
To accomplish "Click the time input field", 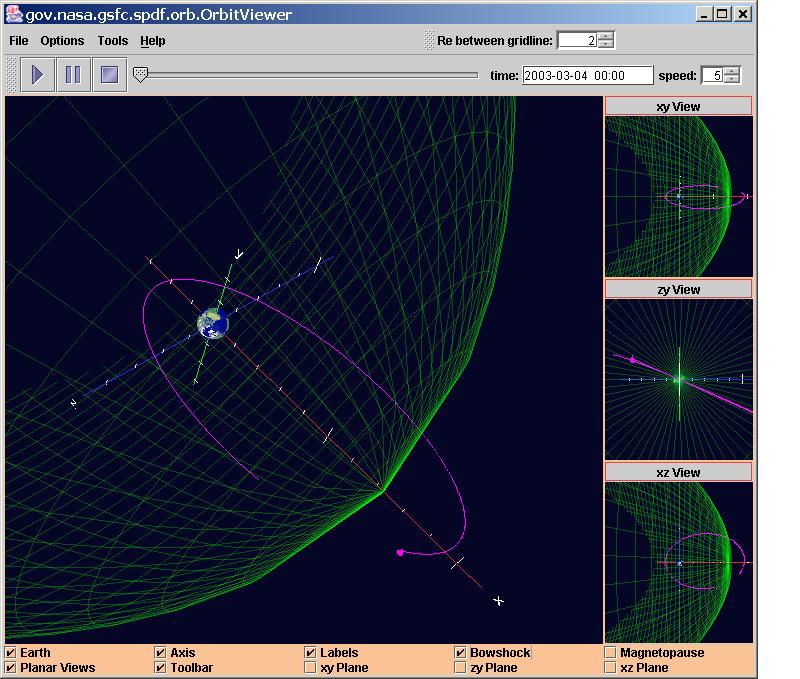I will click(587, 76).
